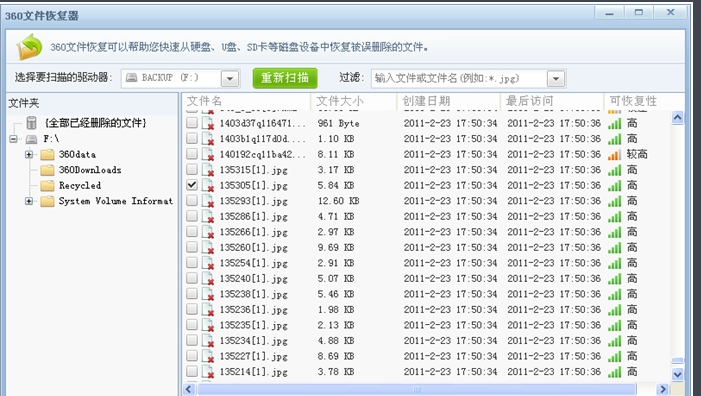The height and width of the screenshot is (396, 701).
Task: Minimize the 360 file recovery window
Action: pyautogui.click(x=609, y=13)
